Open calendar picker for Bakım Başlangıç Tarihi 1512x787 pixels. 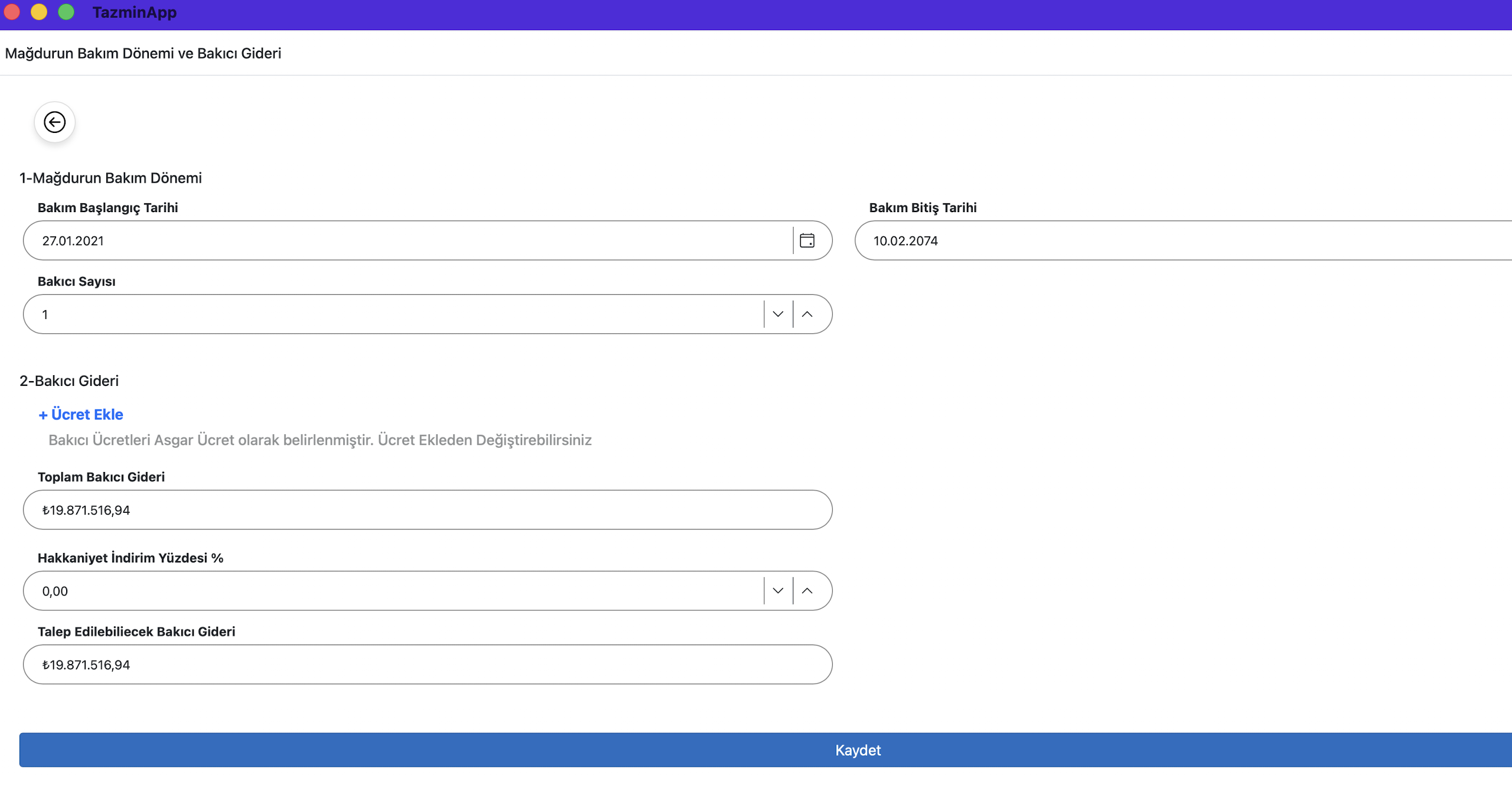pos(807,240)
